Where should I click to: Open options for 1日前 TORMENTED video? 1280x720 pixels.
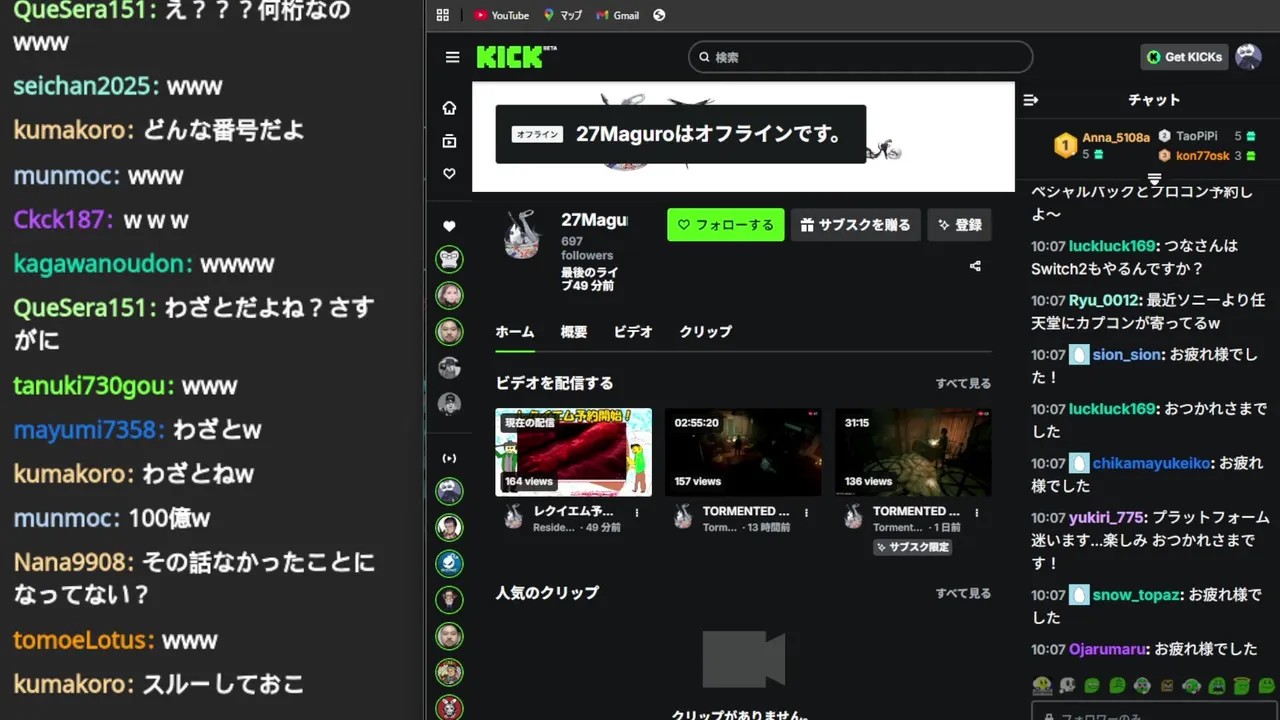(x=977, y=513)
